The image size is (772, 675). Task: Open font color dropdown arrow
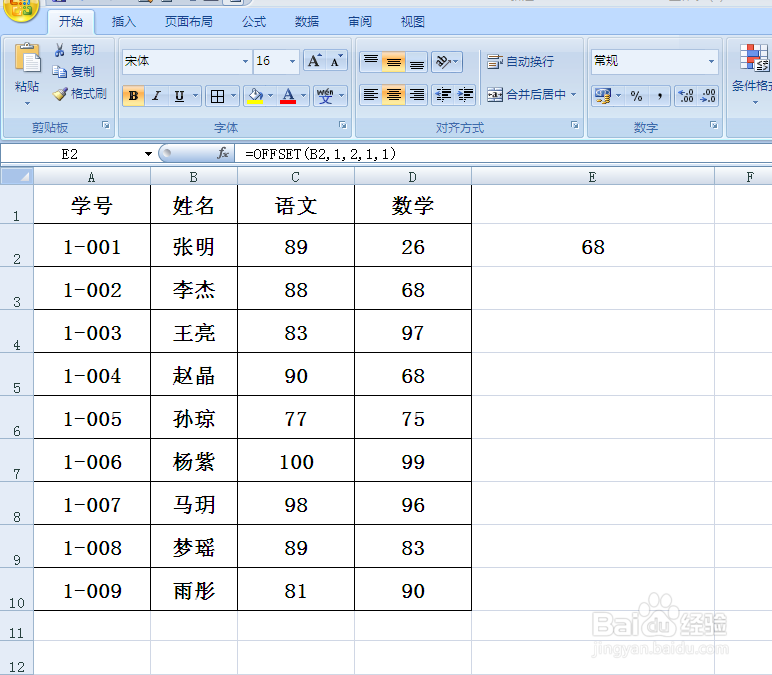coord(303,96)
